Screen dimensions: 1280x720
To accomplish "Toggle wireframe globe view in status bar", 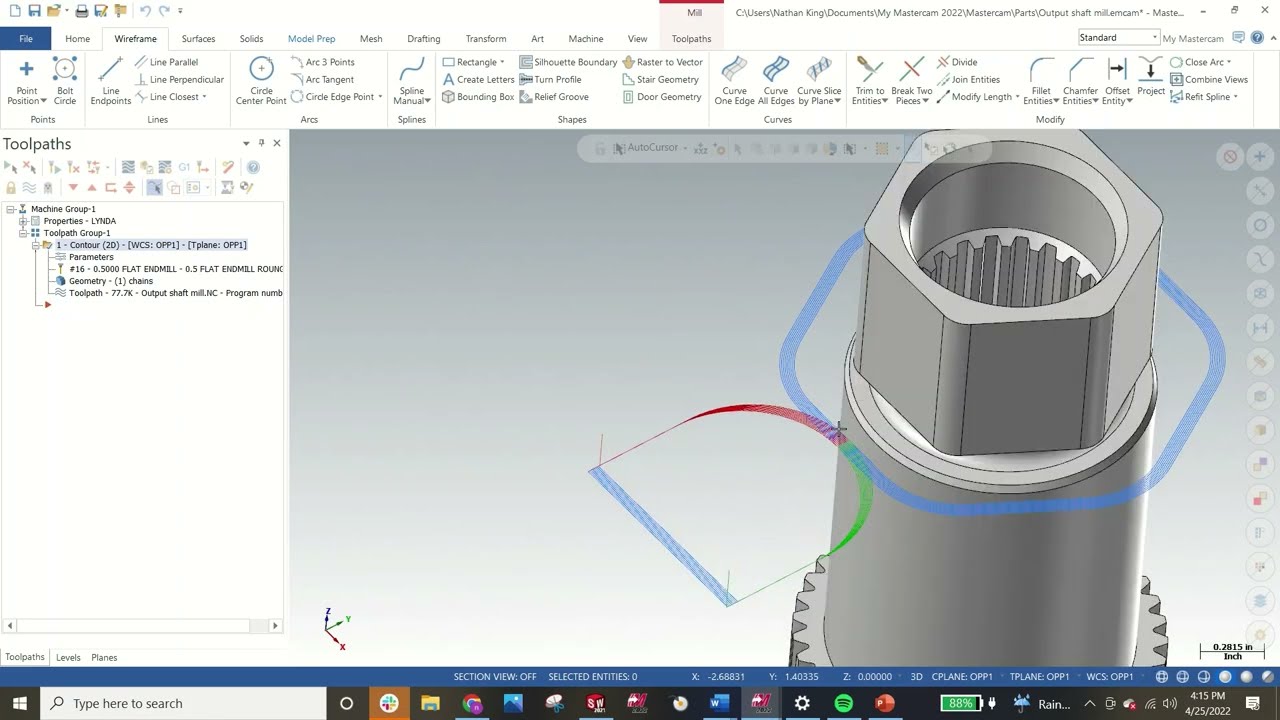I will coord(1162,677).
